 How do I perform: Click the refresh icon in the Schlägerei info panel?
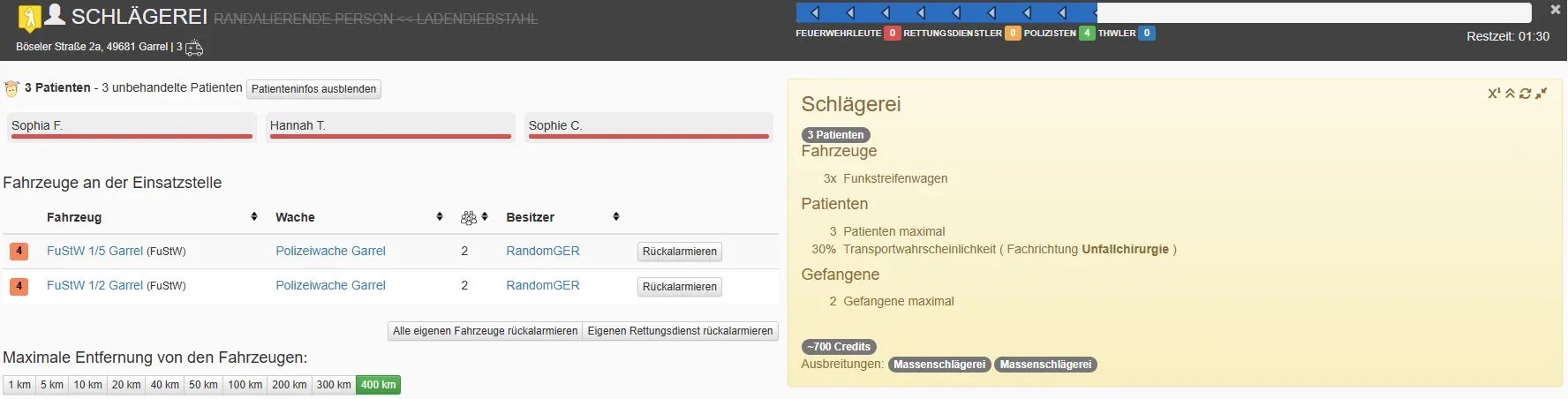tap(1525, 94)
